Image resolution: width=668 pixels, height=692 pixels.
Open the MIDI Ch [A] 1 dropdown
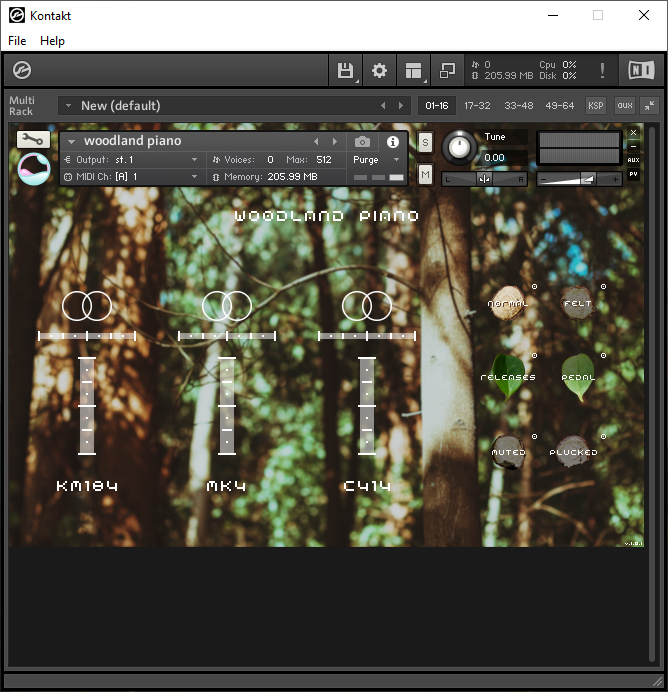(133, 177)
